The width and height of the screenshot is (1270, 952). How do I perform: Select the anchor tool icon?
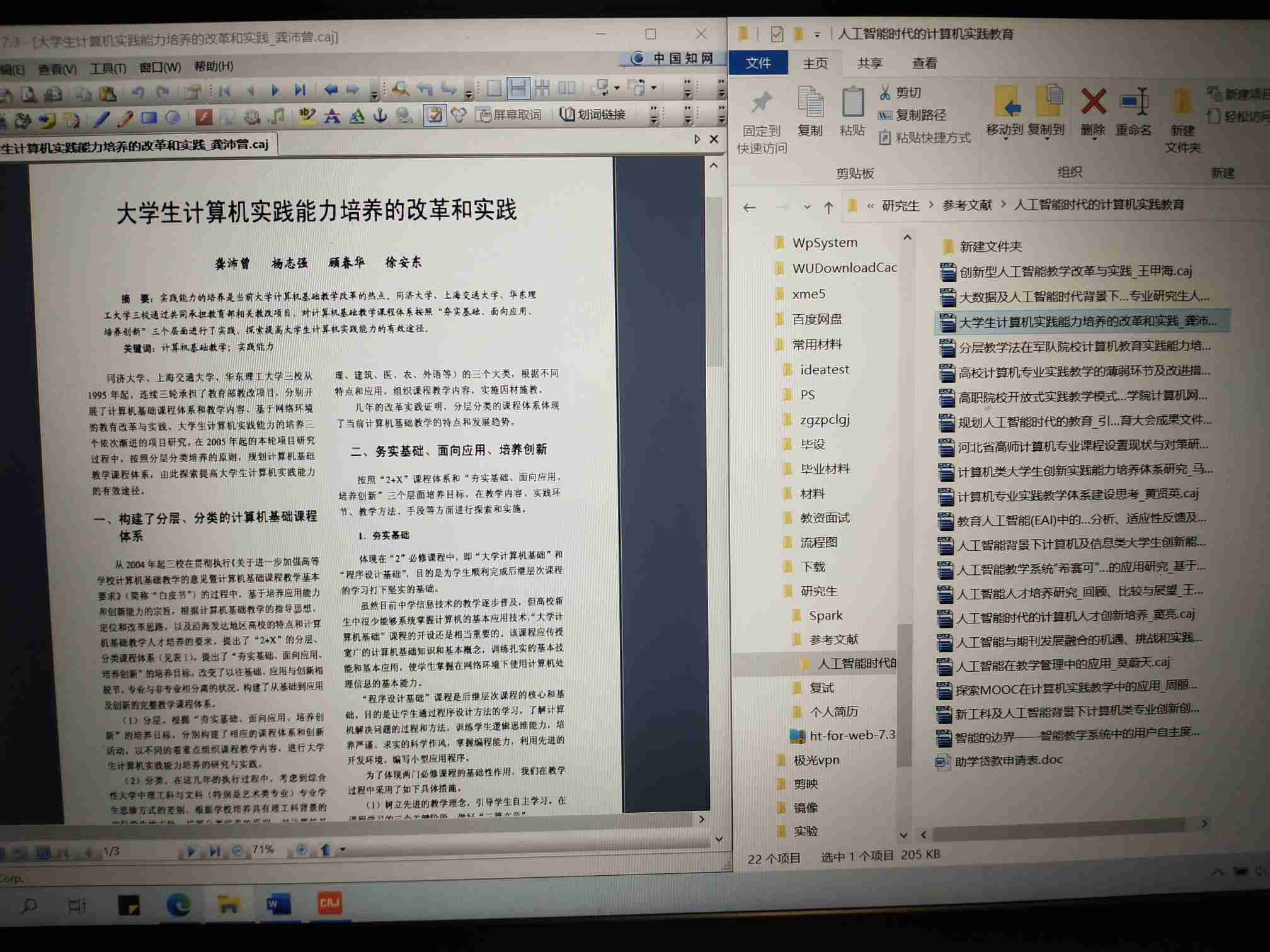pos(380,116)
